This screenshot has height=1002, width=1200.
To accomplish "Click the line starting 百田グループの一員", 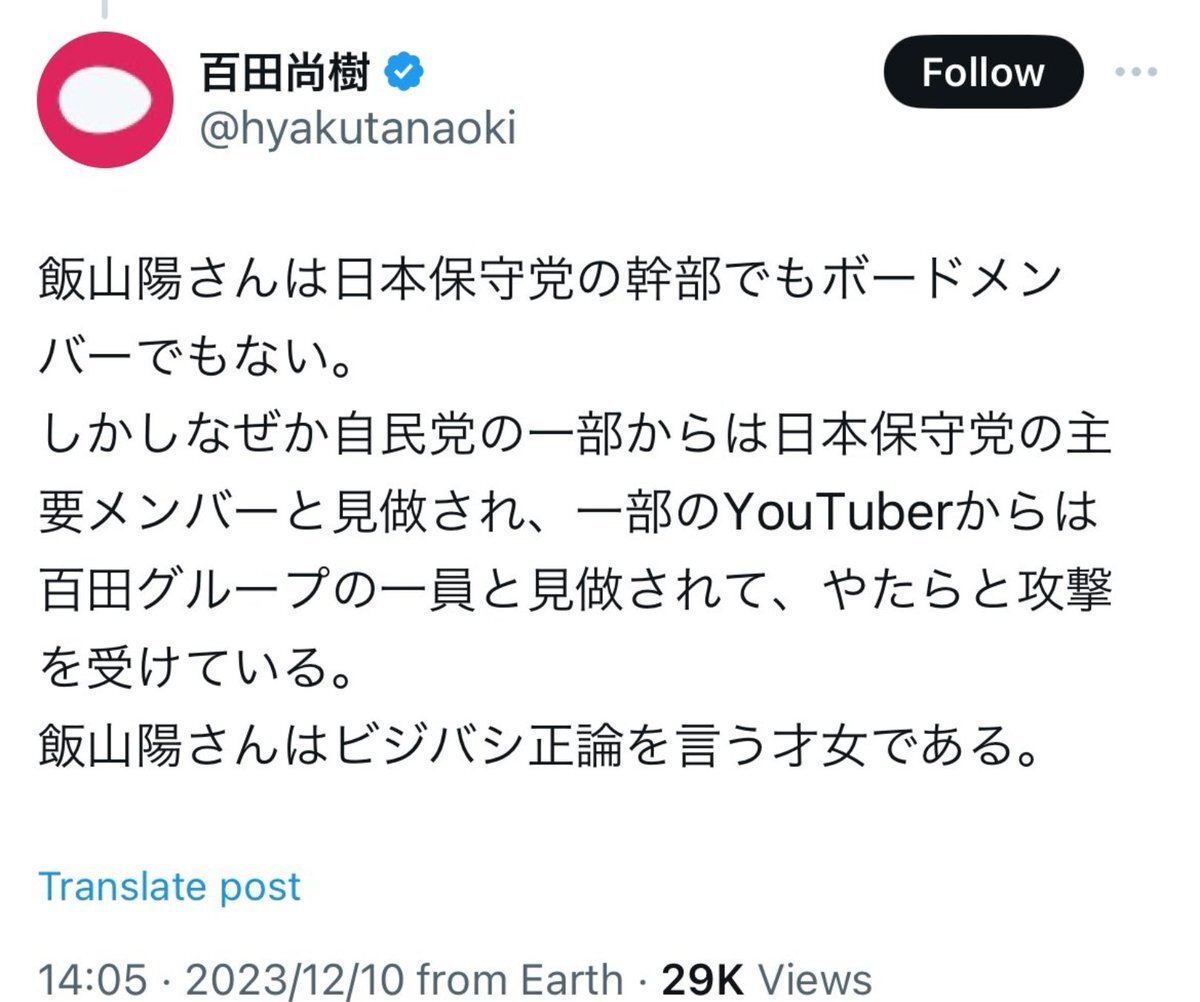I will tap(575, 590).
